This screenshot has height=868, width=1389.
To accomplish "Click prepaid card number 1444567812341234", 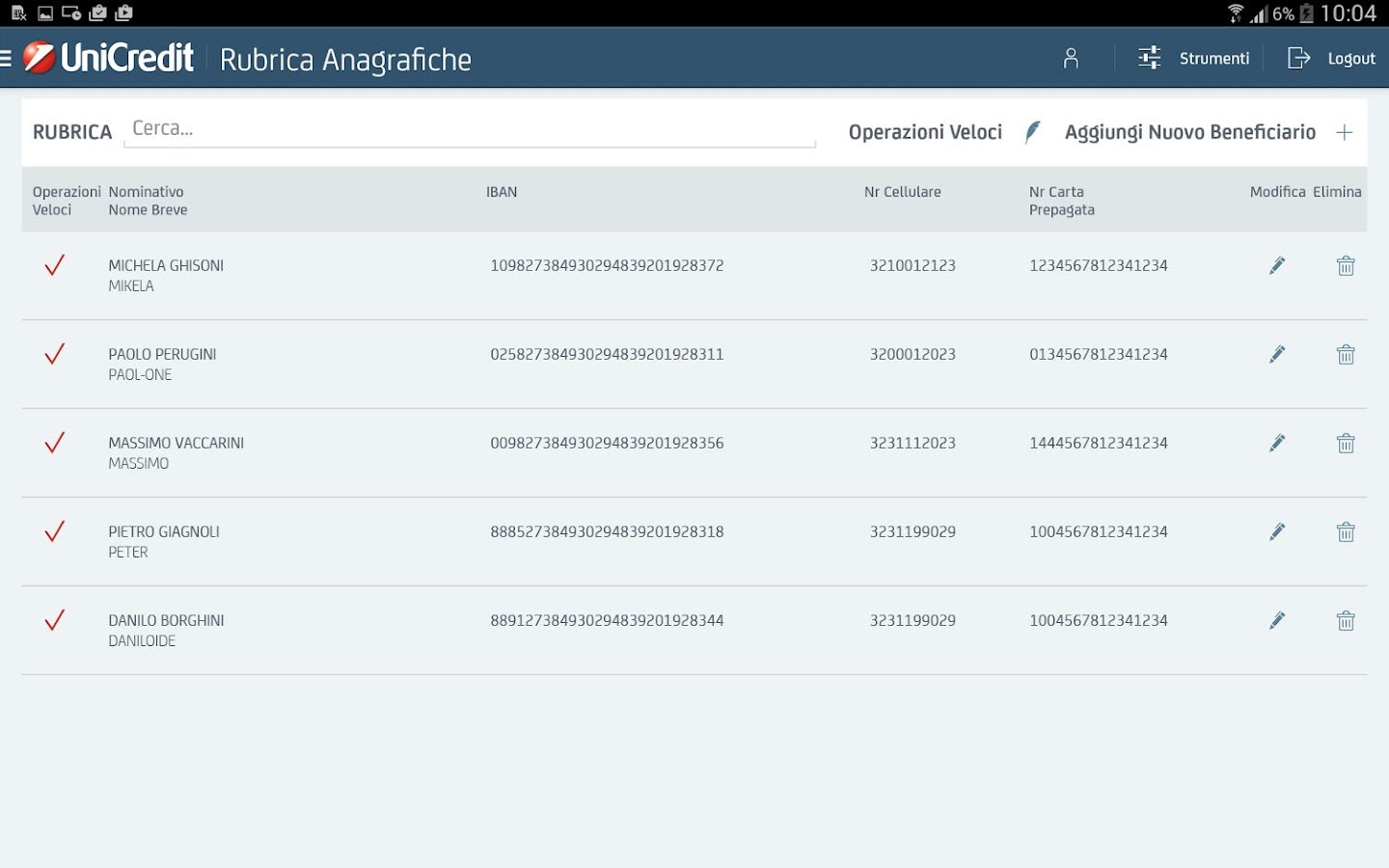I will [x=1099, y=443].
